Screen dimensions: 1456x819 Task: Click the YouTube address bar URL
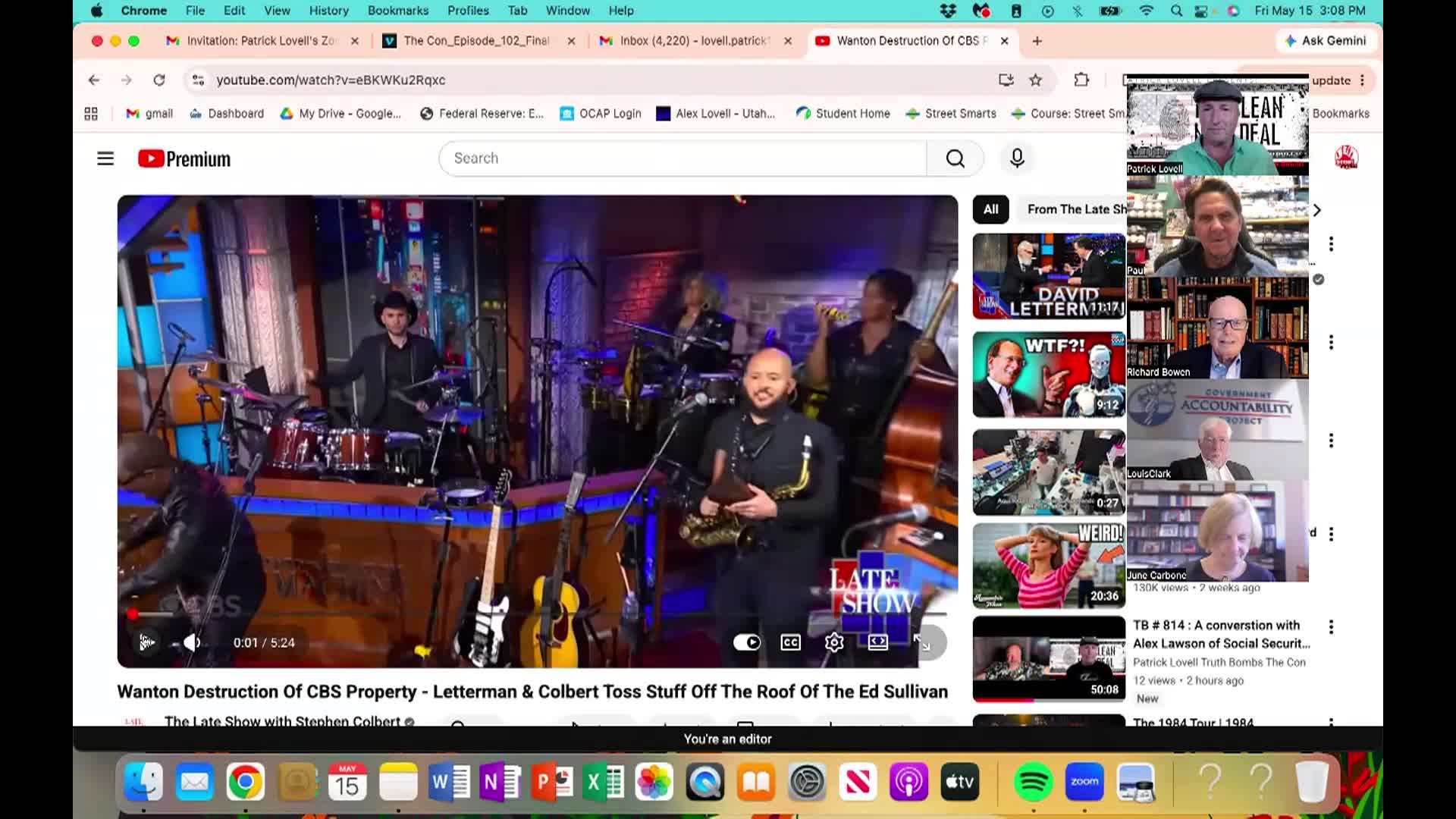point(331,80)
